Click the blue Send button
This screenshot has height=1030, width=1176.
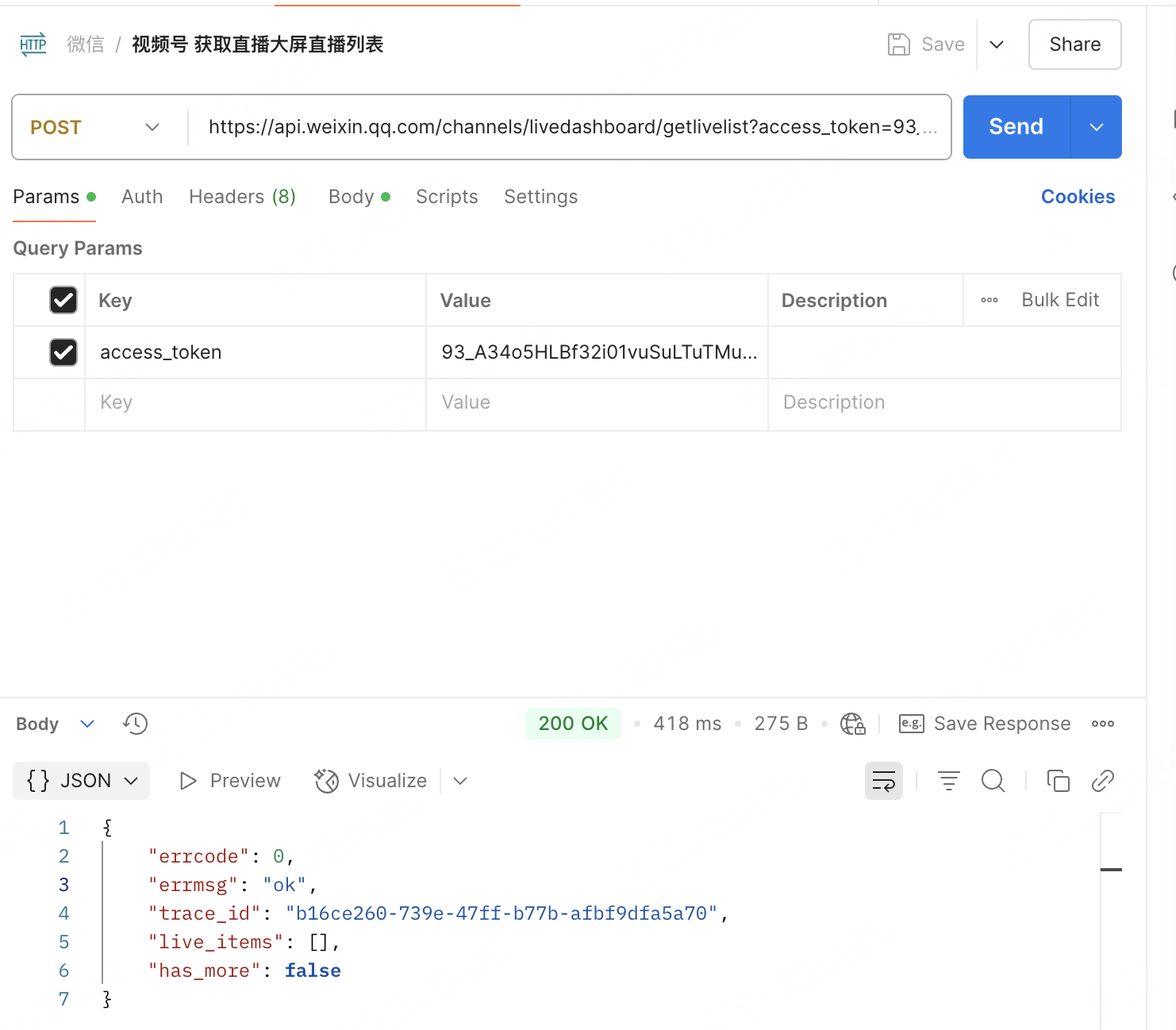click(1017, 127)
